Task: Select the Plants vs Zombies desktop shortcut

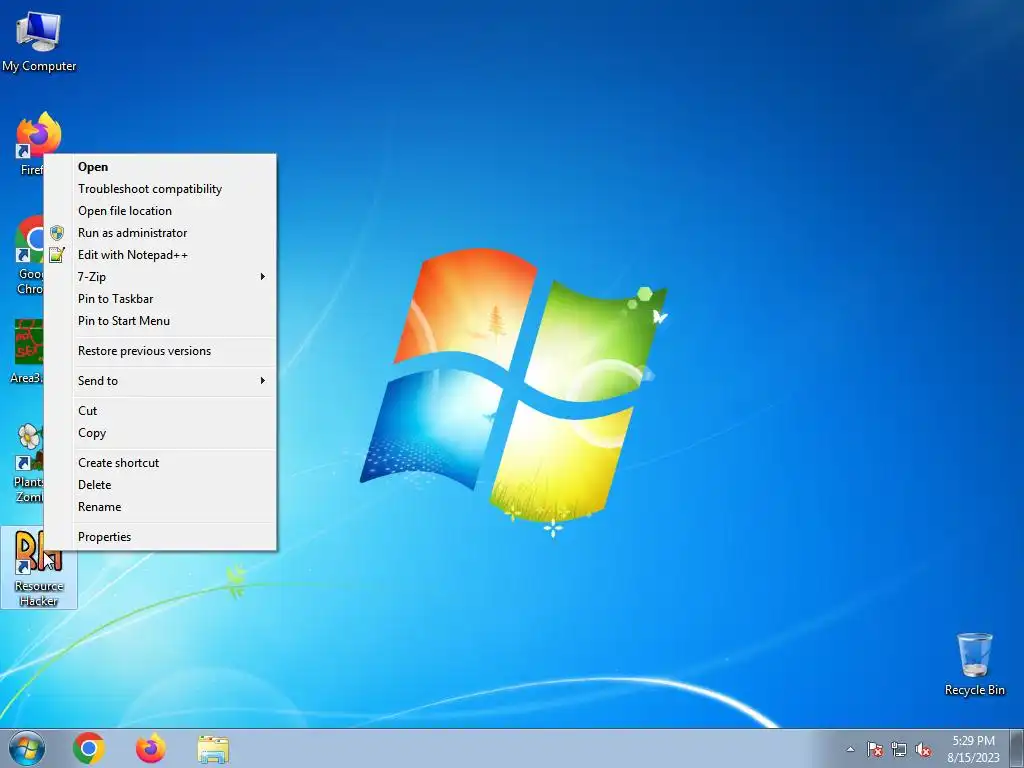Action: click(27, 462)
